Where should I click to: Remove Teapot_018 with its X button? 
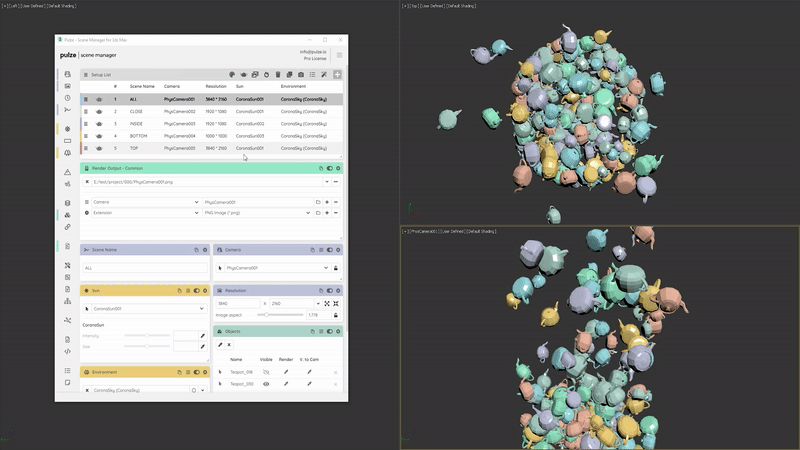click(335, 372)
